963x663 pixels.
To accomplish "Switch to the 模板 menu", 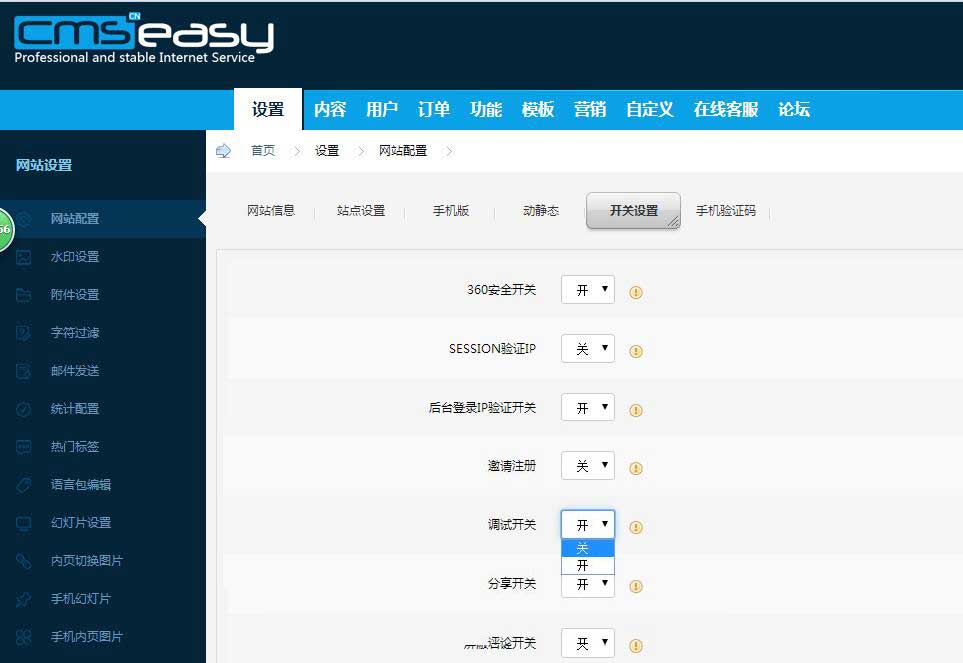I will point(537,110).
